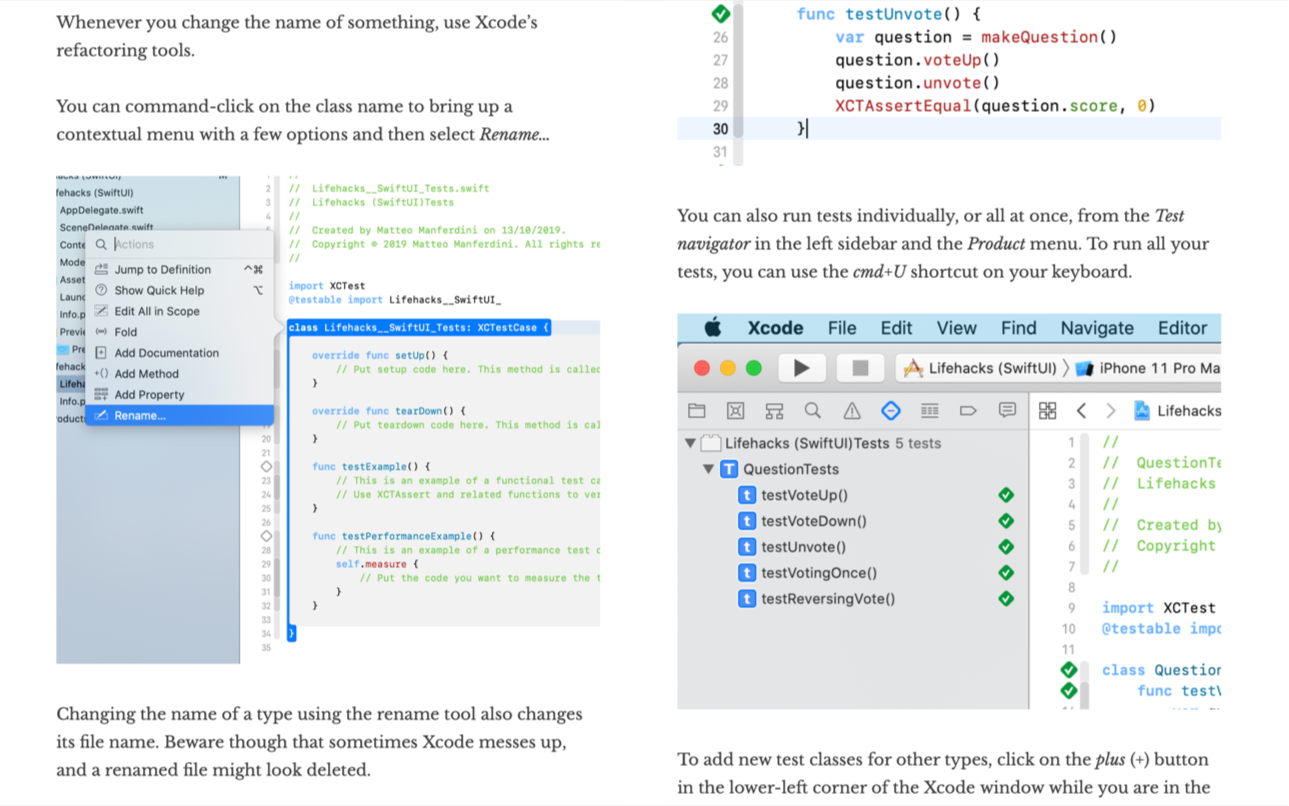Open the Navigate menu
The image size is (1289, 806).
(1097, 328)
